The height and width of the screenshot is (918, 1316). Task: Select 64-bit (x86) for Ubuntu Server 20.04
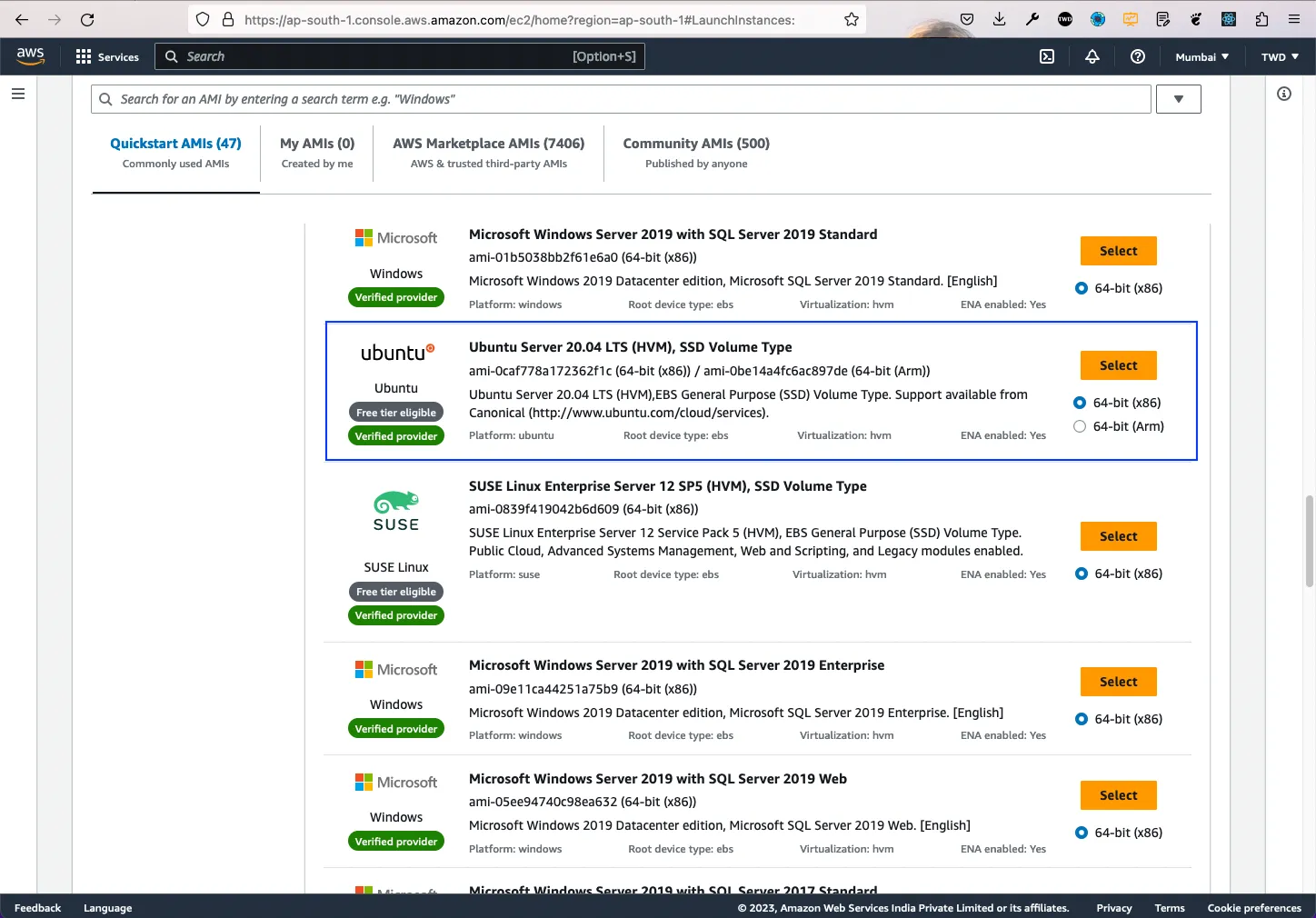1080,403
